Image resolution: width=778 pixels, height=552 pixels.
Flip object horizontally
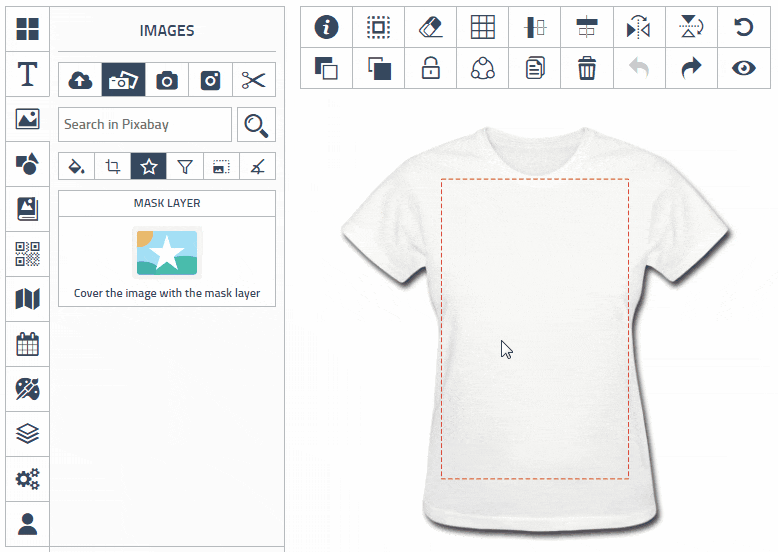[x=638, y=27]
